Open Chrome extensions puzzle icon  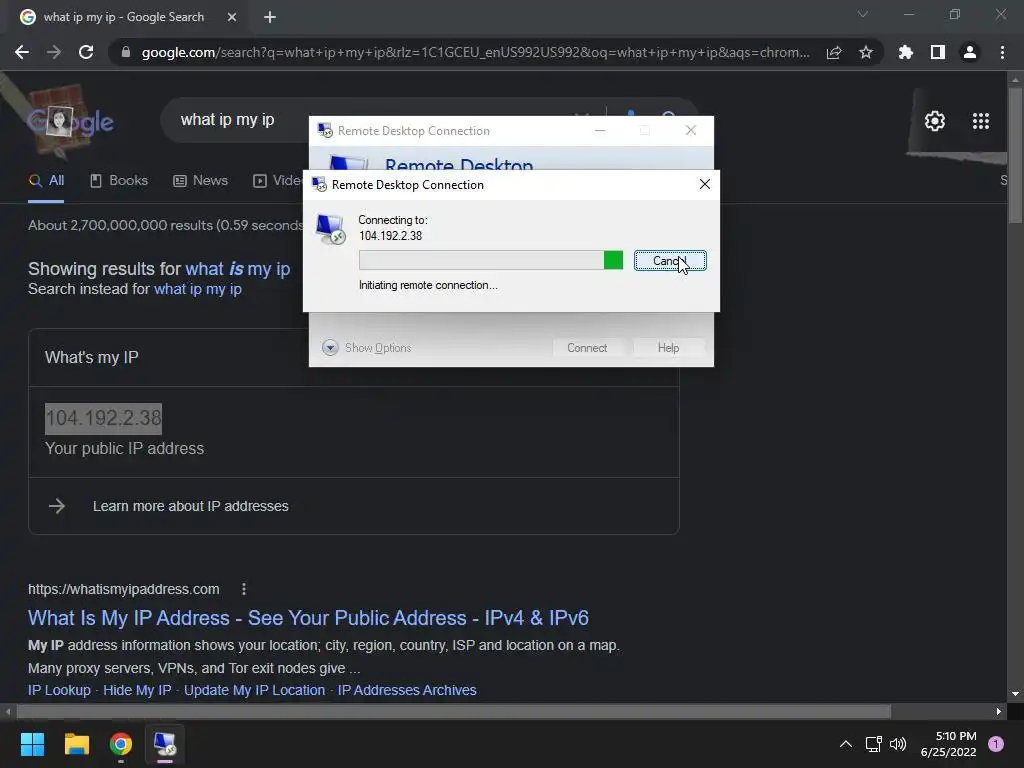click(x=905, y=52)
